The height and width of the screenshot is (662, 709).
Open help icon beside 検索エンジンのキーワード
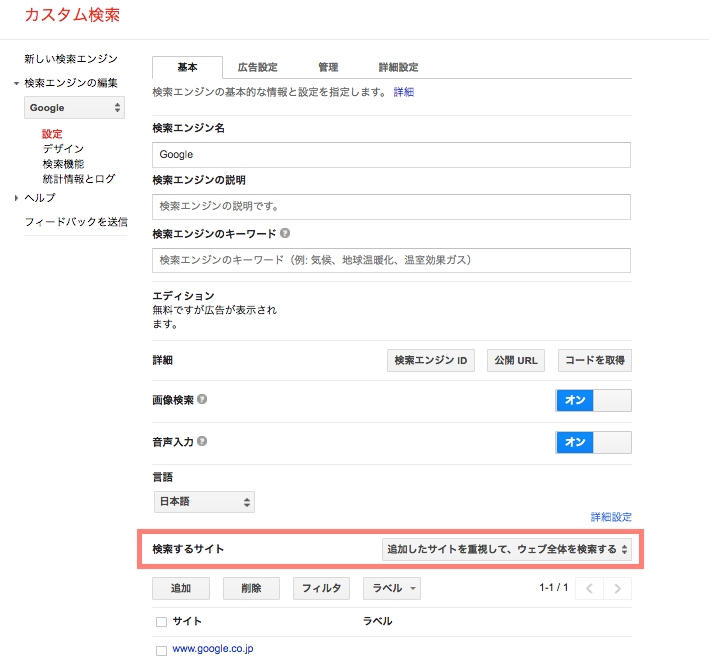[x=285, y=233]
